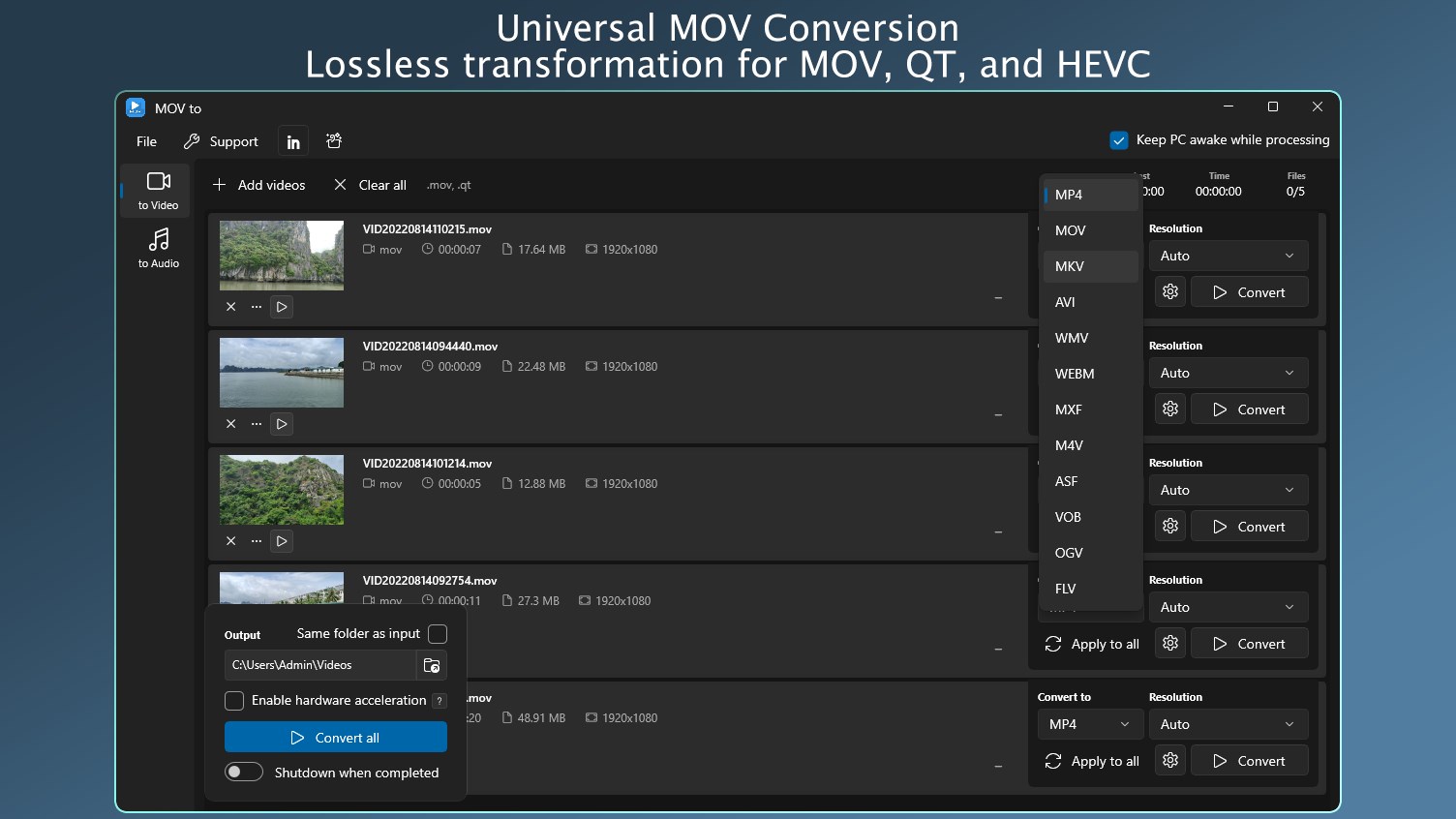Click the gift icon beside LinkedIn
This screenshot has height=819, width=1456.
pyautogui.click(x=334, y=141)
